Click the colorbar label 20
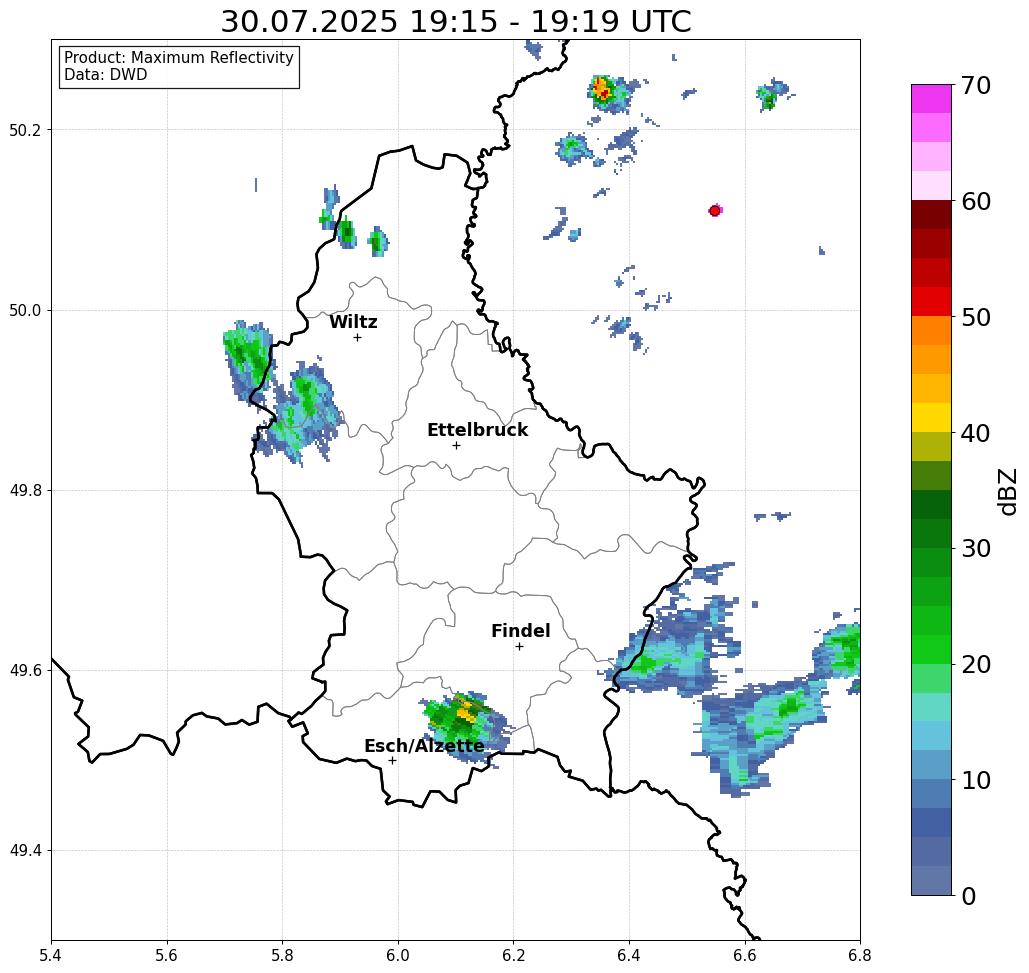This screenshot has height=973, width=1029. click(x=976, y=664)
